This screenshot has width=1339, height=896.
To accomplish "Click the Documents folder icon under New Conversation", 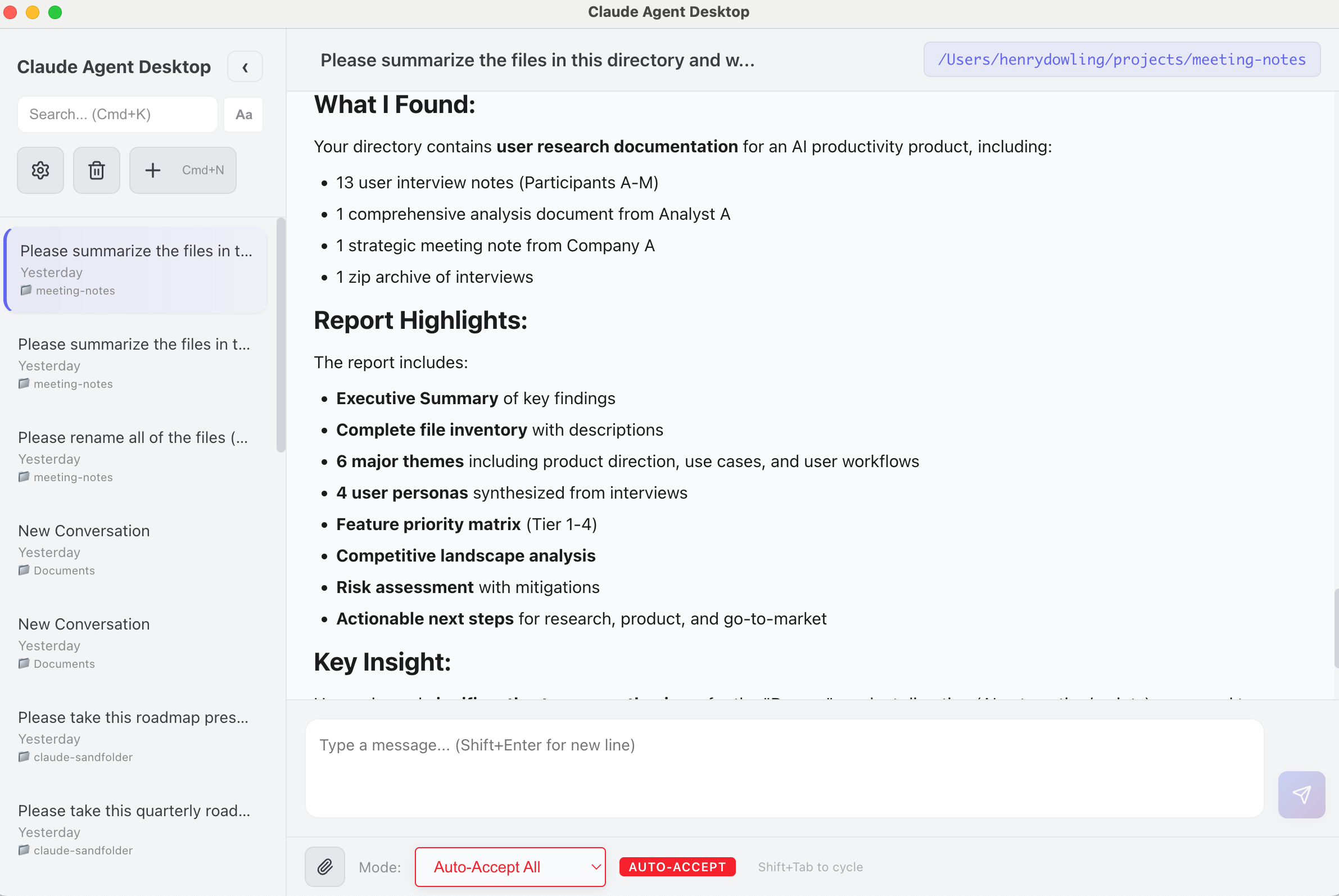I will 24,570.
